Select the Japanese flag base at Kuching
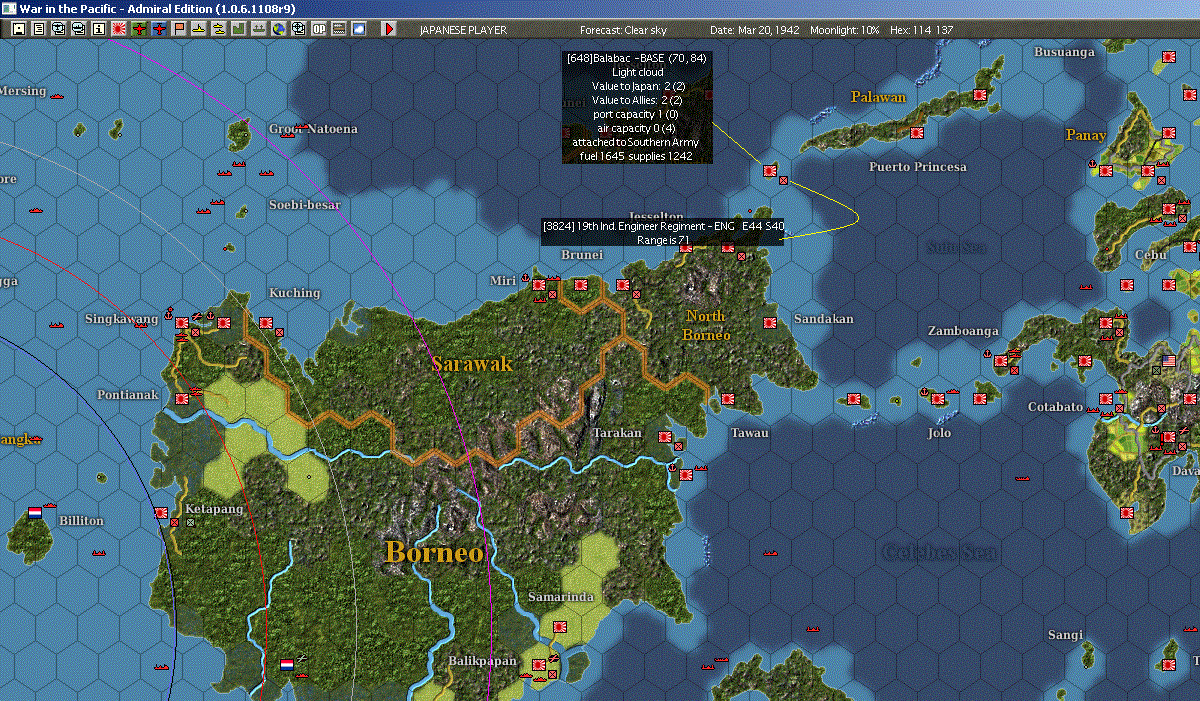Screen dimensions: 1200x701 pos(266,322)
